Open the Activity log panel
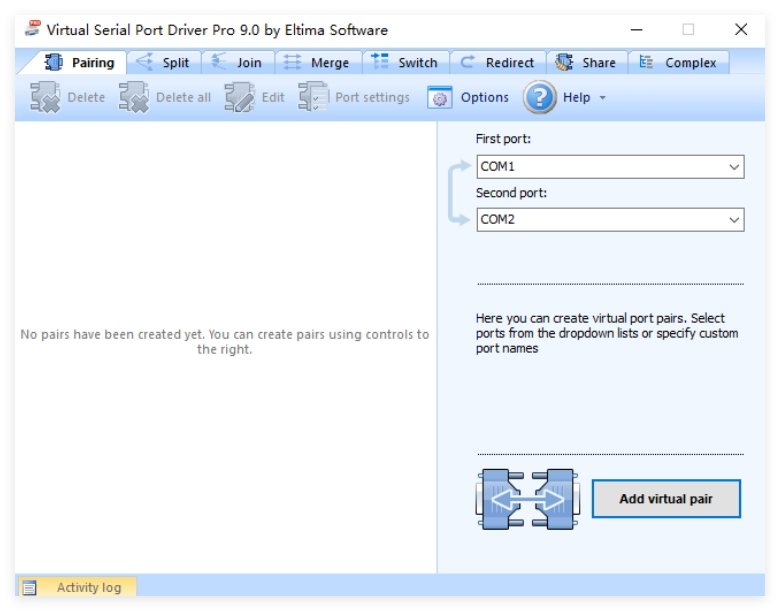The image size is (780, 611). 77,587
